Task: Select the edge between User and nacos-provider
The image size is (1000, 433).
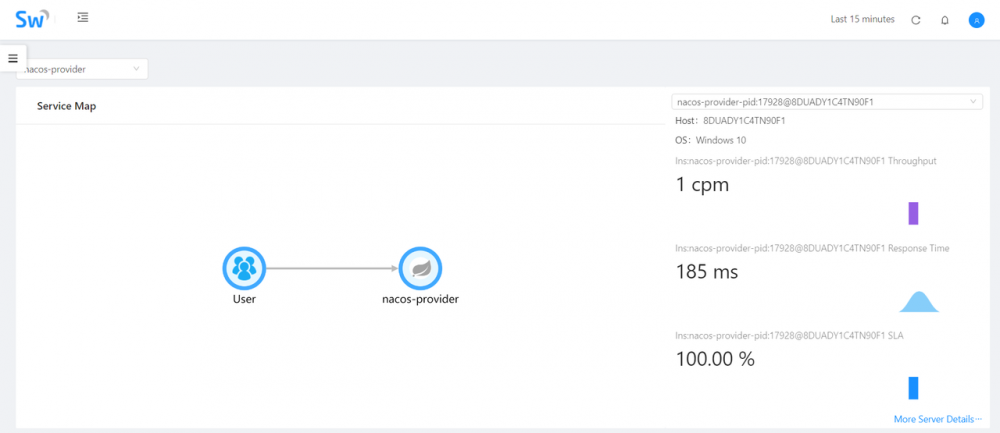Action: click(331, 268)
